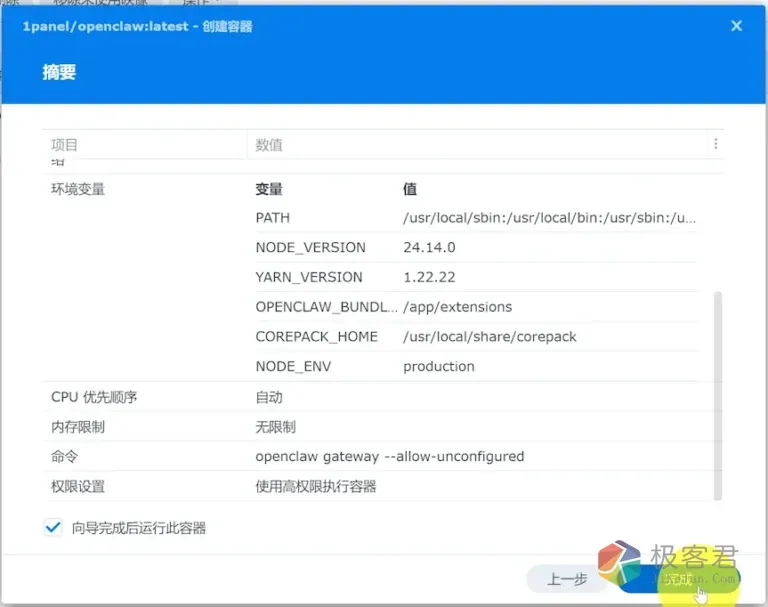Click the 摘要 dialog heading
This screenshot has width=768, height=607.
59,73
